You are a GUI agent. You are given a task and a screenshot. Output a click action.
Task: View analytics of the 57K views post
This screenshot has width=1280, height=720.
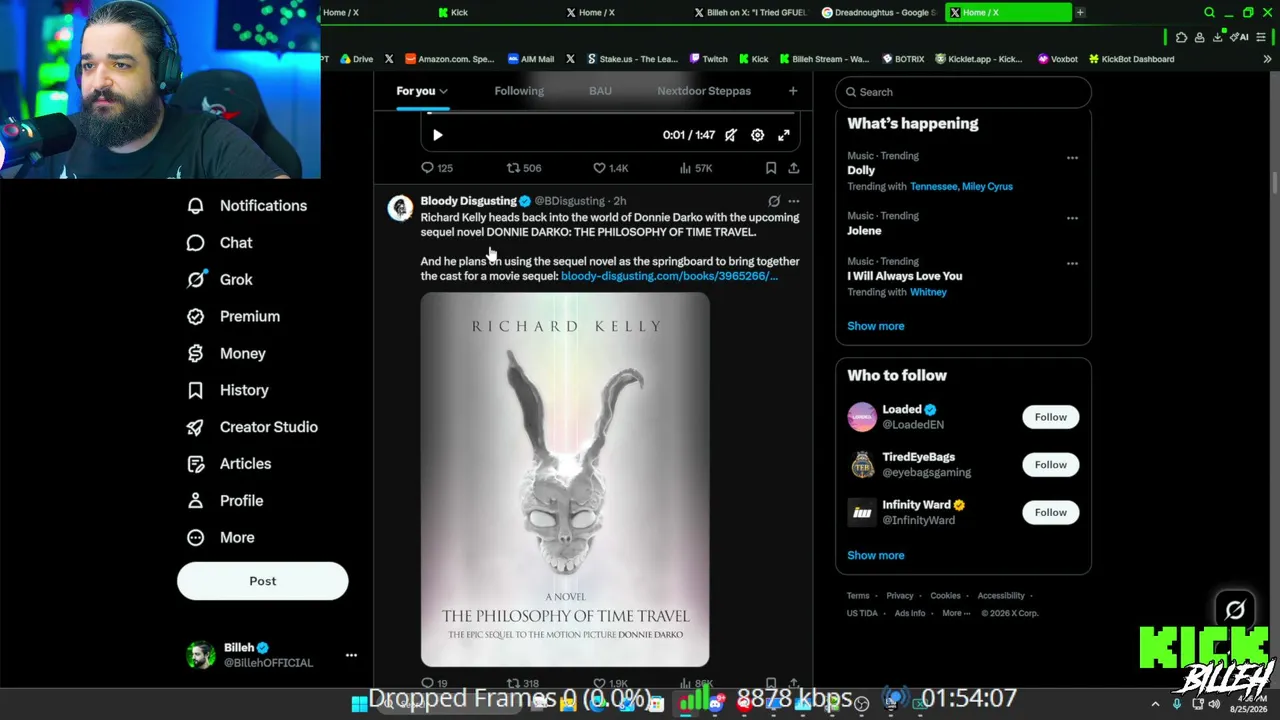pyautogui.click(x=695, y=168)
